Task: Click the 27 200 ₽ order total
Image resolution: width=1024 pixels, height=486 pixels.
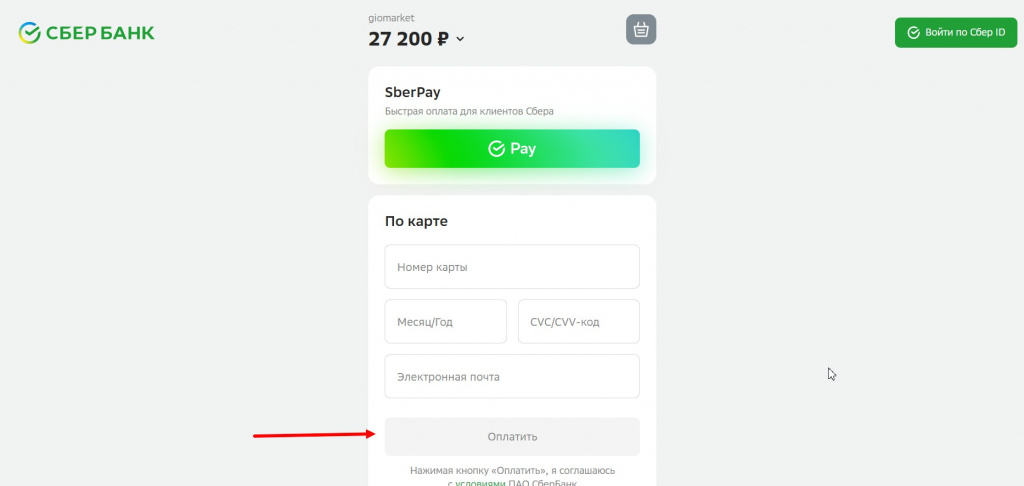Action: click(x=408, y=39)
